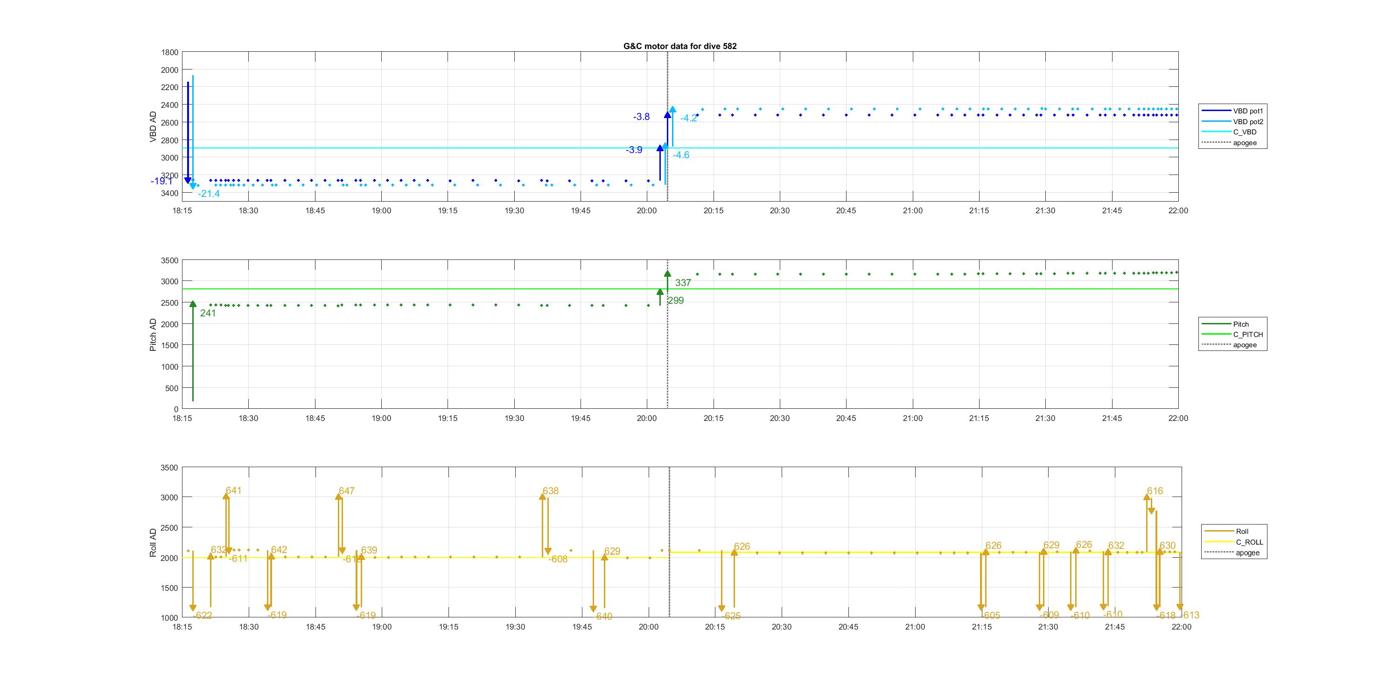The height and width of the screenshot is (693, 1400).
Task: Click the '3500' y-axis tick of the Pitch plot
Action: click(170, 260)
